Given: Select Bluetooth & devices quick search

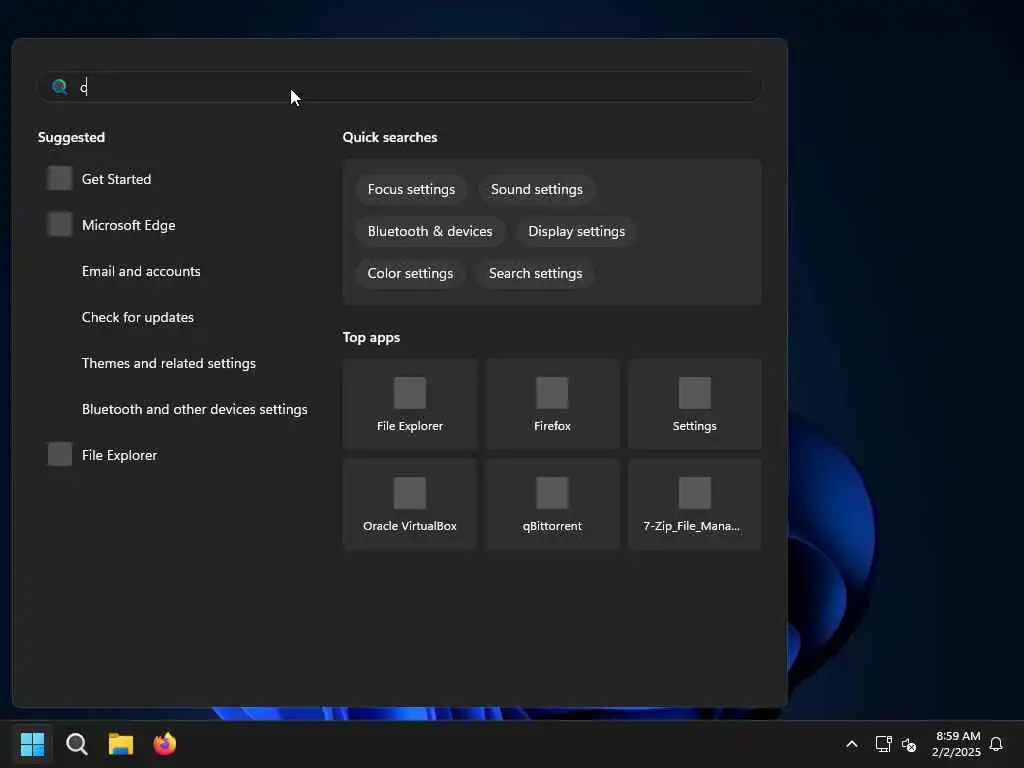Looking at the screenshot, I should tap(430, 231).
